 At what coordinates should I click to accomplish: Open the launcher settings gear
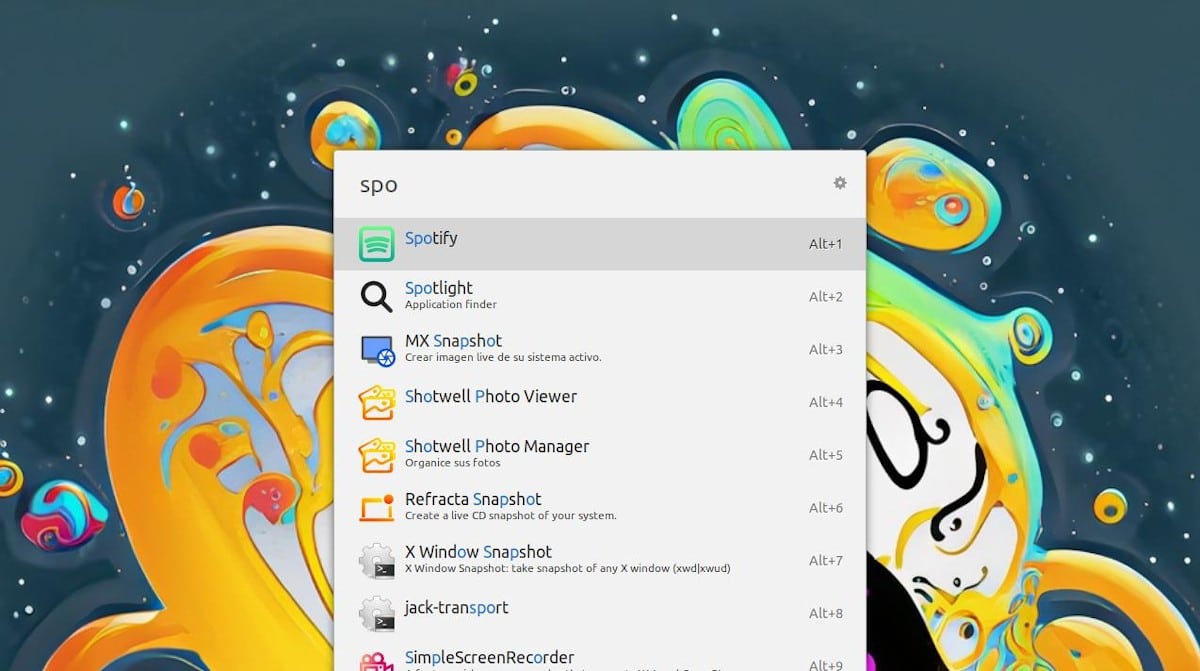(839, 183)
